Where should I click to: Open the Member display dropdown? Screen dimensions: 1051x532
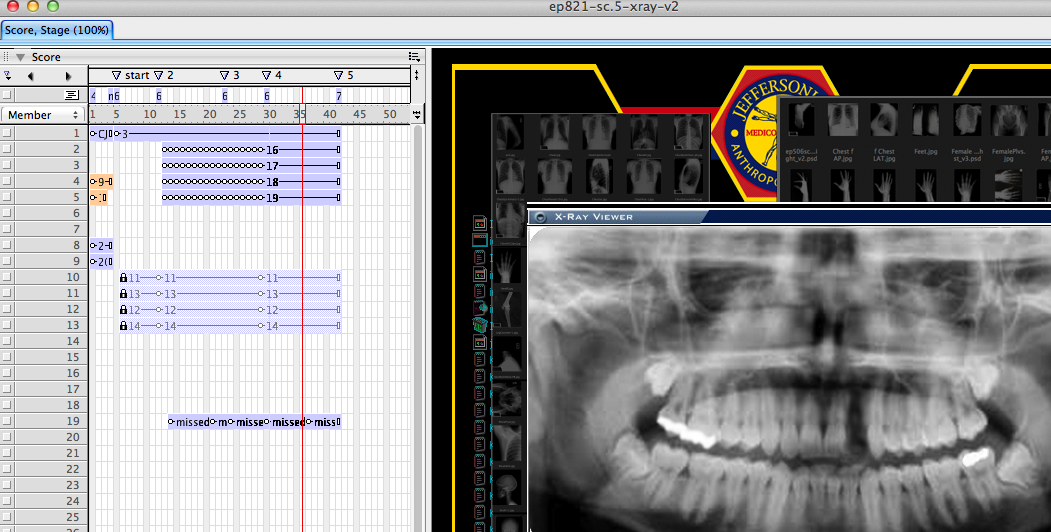43,115
